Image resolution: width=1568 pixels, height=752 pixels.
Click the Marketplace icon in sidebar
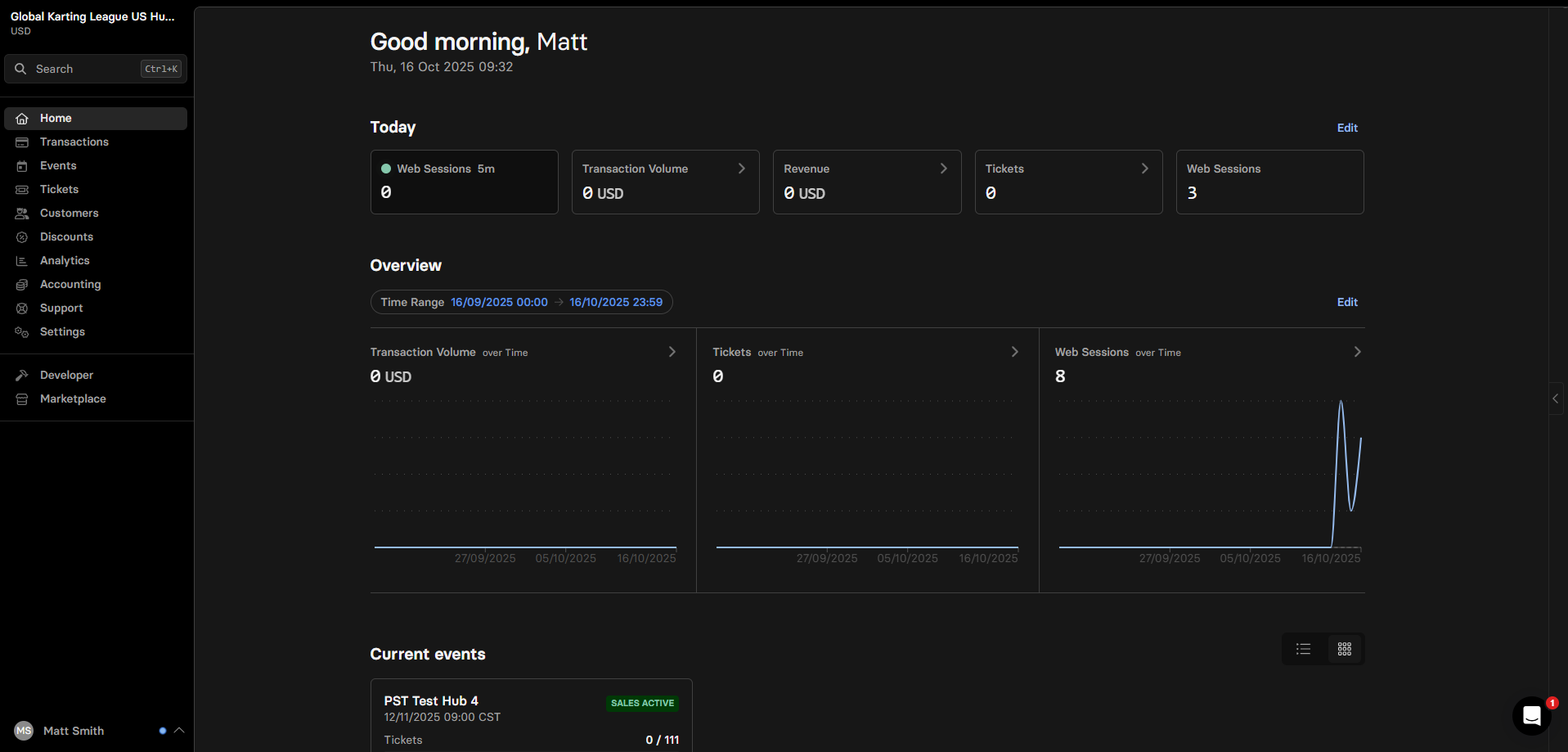coord(22,399)
